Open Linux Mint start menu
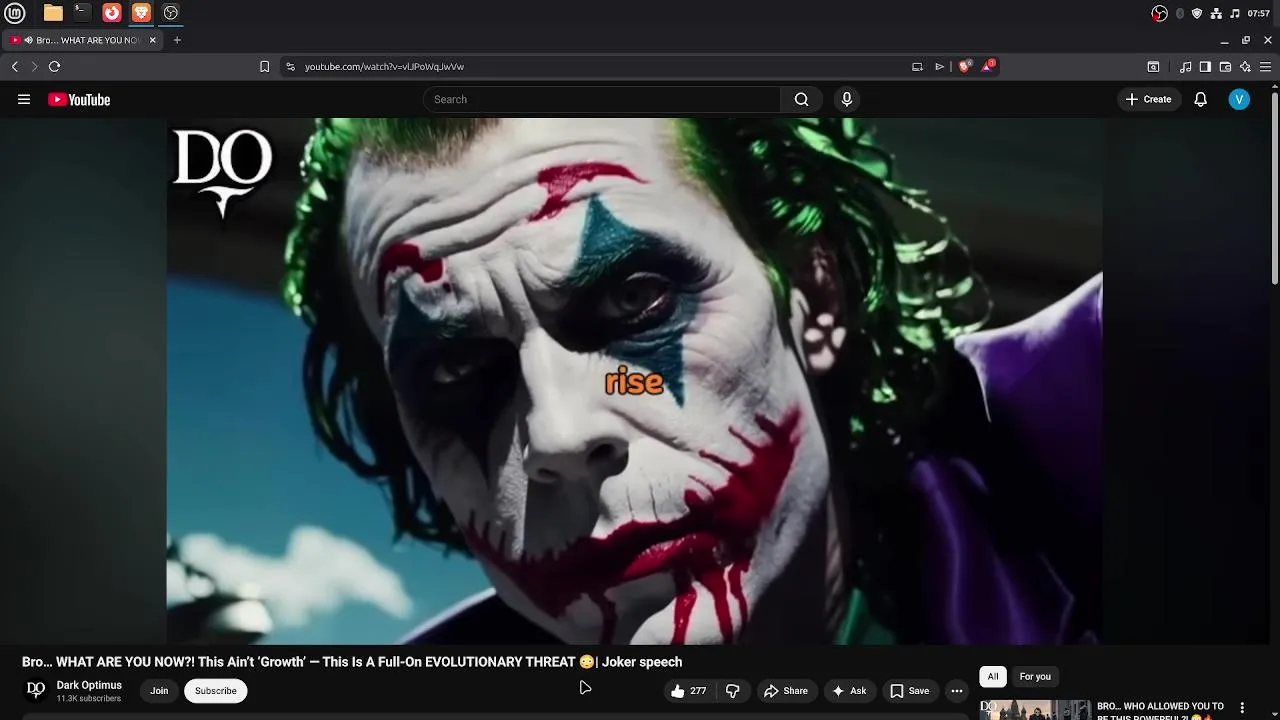This screenshot has width=1280, height=720. point(15,13)
